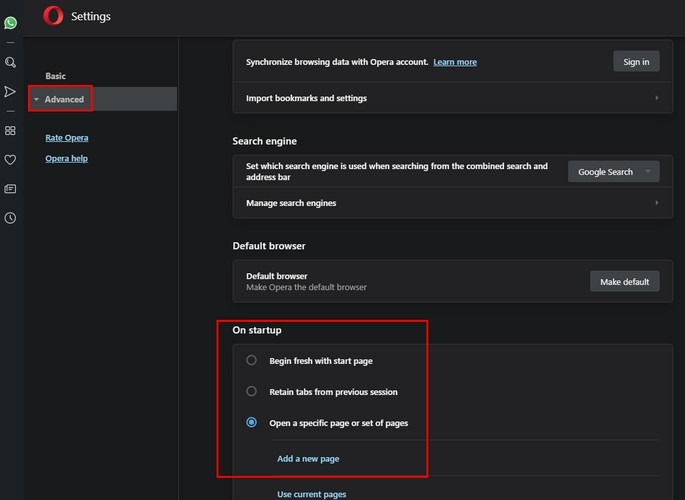Expand the Advanced settings section
The image size is (685, 500).
pos(63,99)
